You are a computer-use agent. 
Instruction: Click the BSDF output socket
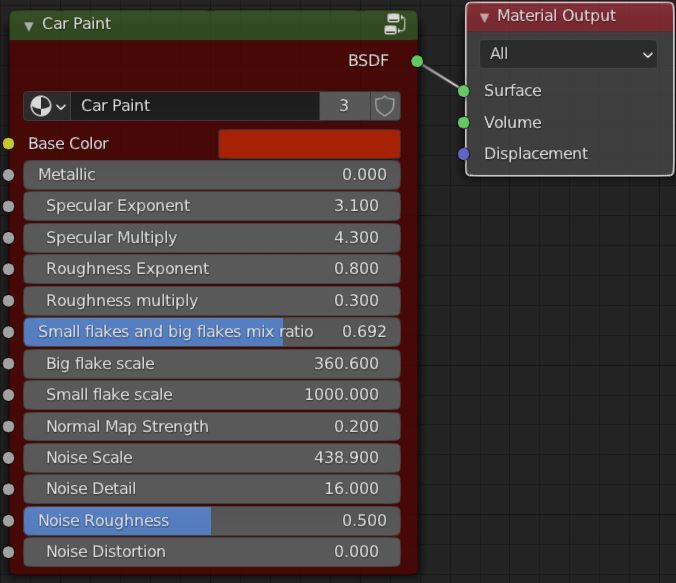pos(417,61)
